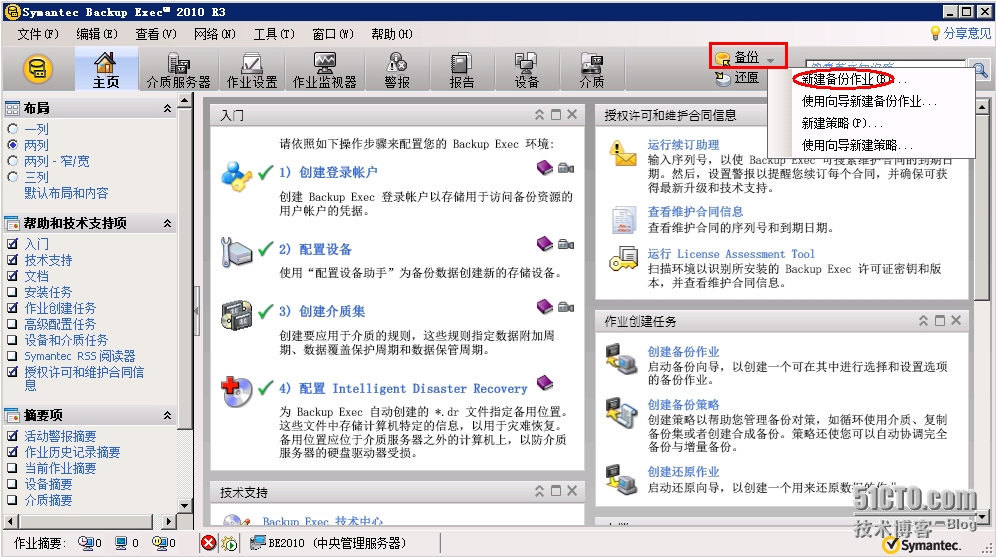Click the 创建备份作业 task icon
996x557 pixels.
[621, 358]
